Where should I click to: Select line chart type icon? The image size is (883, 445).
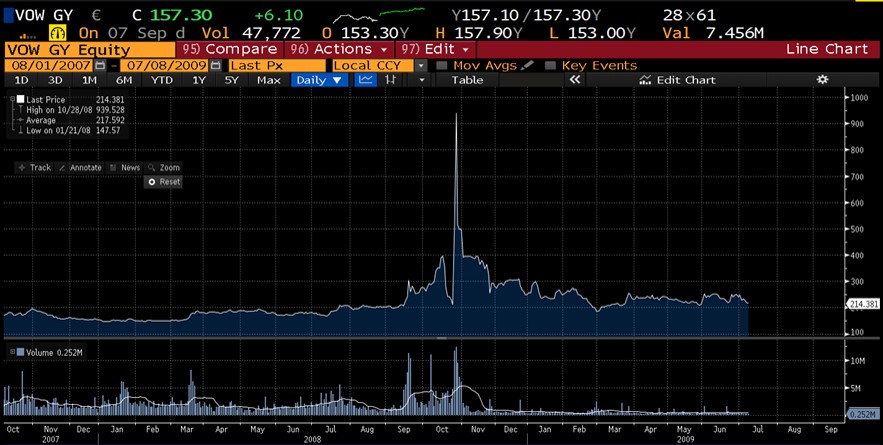365,80
